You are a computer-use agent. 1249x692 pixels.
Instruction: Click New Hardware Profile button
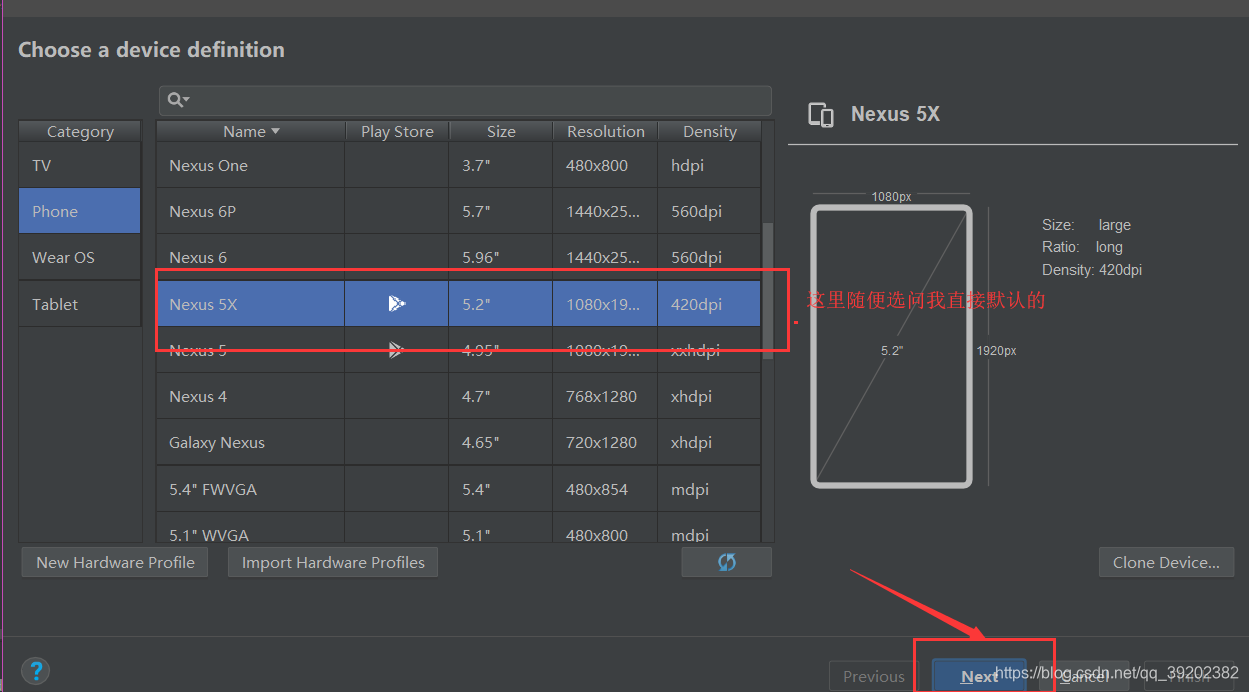click(115, 562)
